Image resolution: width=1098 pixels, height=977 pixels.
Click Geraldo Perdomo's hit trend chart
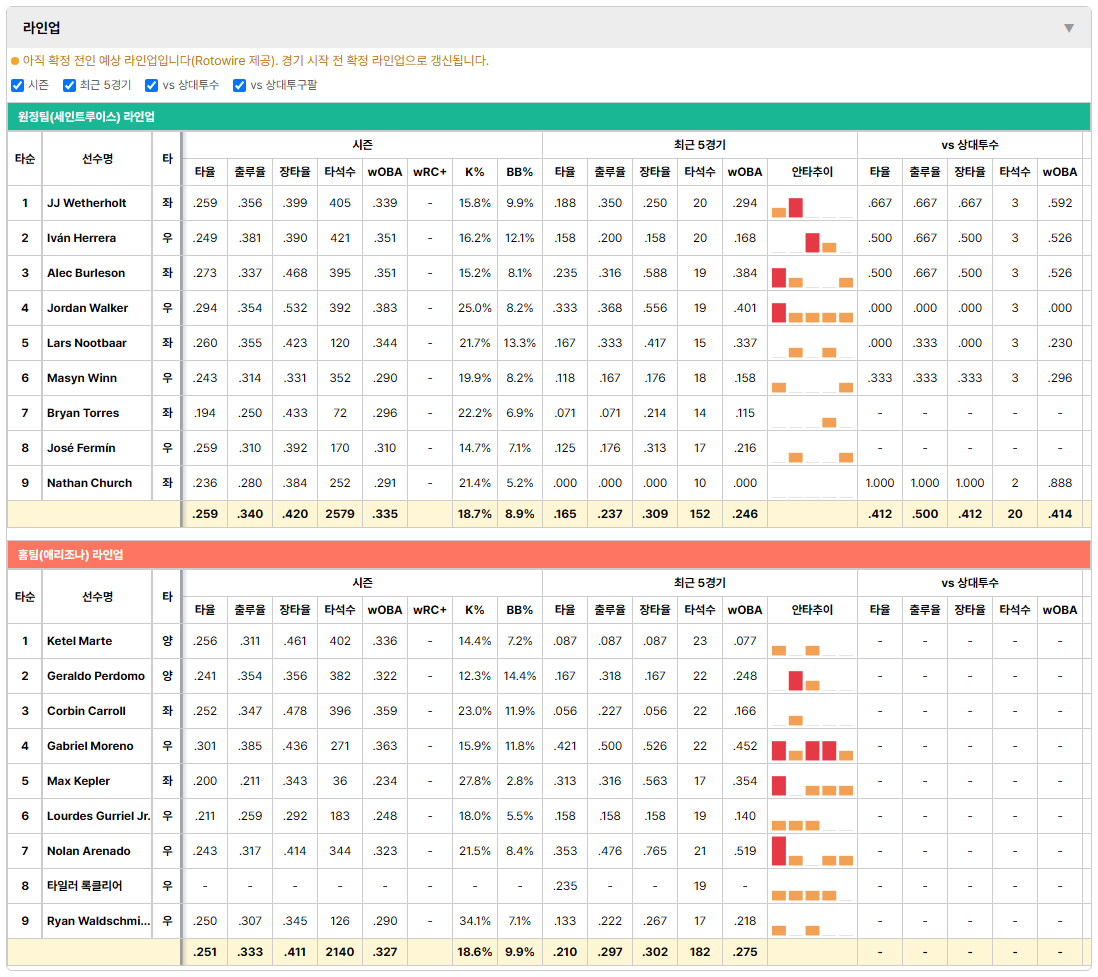812,677
